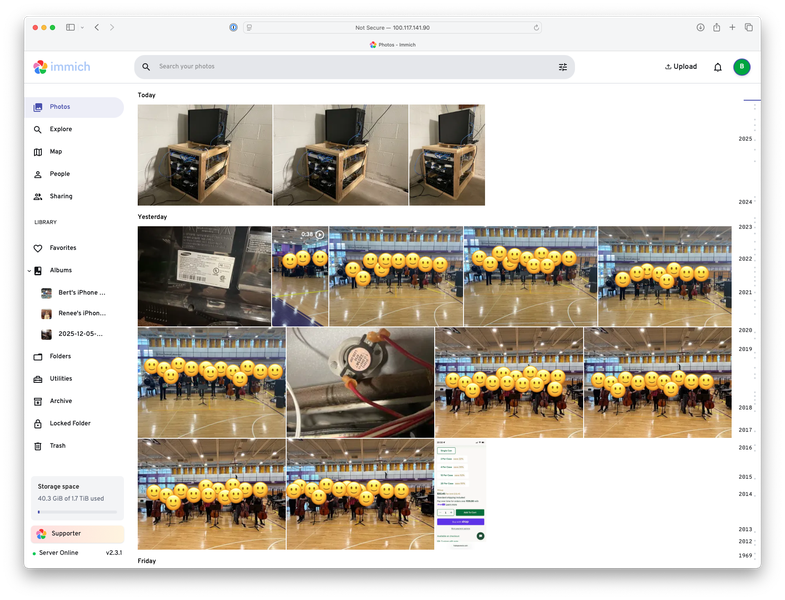
Task: Play the 0:38 video thumbnail
Action: 300,276
